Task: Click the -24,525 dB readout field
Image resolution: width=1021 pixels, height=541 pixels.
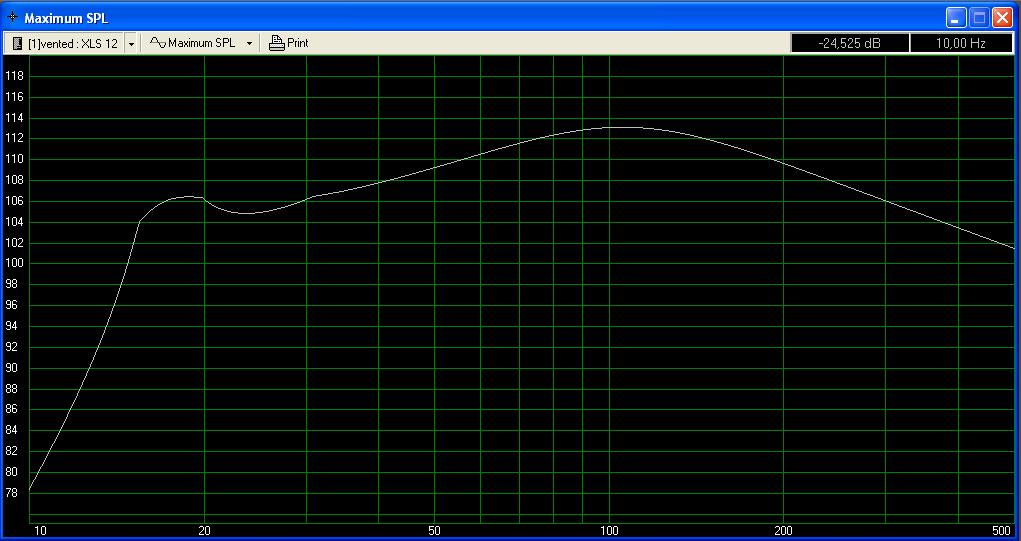Action: tap(849, 43)
